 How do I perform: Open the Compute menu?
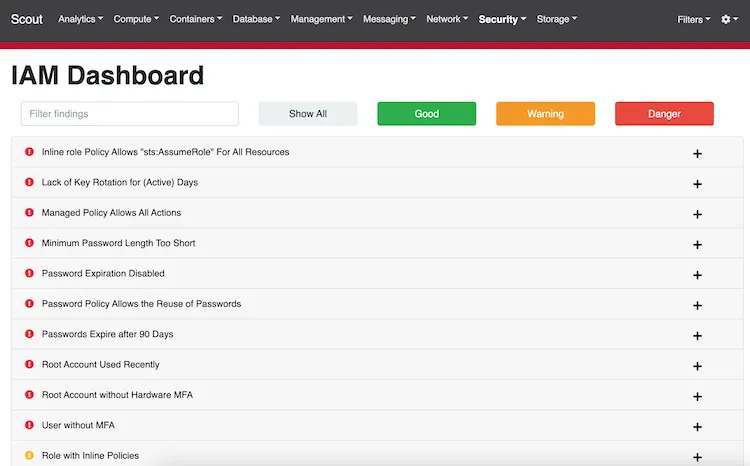(x=136, y=19)
